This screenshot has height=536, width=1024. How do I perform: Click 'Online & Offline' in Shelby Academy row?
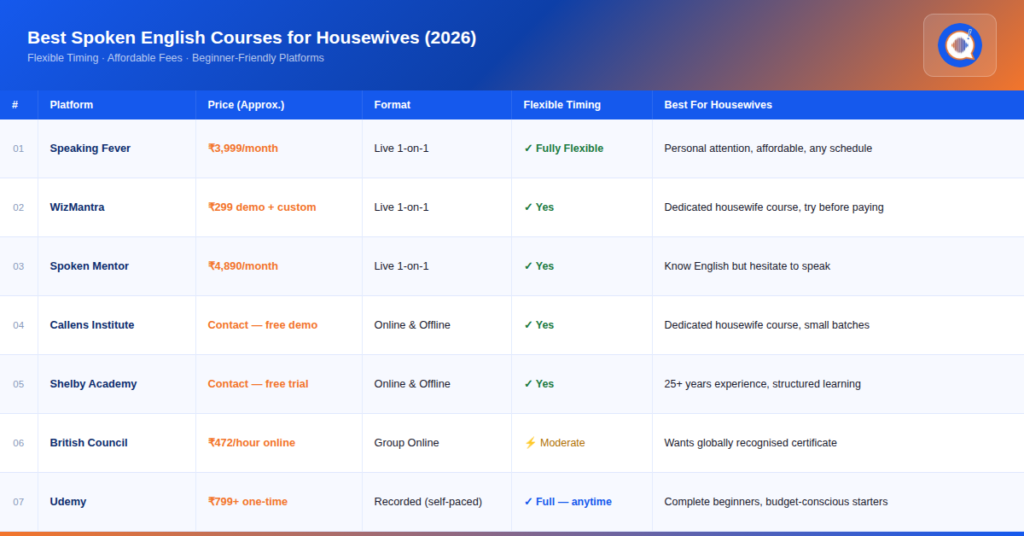pyautogui.click(x=412, y=384)
